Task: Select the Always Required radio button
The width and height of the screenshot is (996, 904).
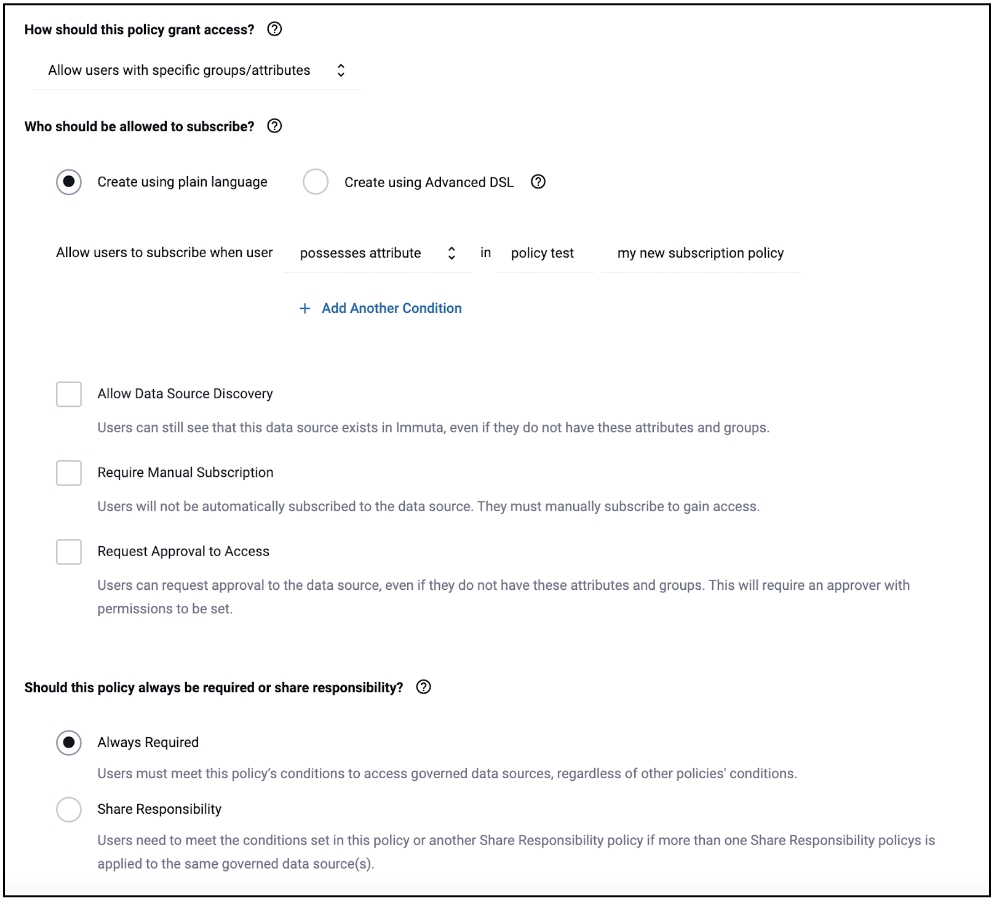Action: coord(69,743)
